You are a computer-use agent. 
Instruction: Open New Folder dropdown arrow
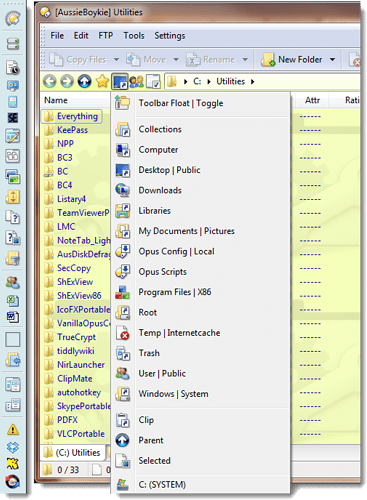coord(332,60)
